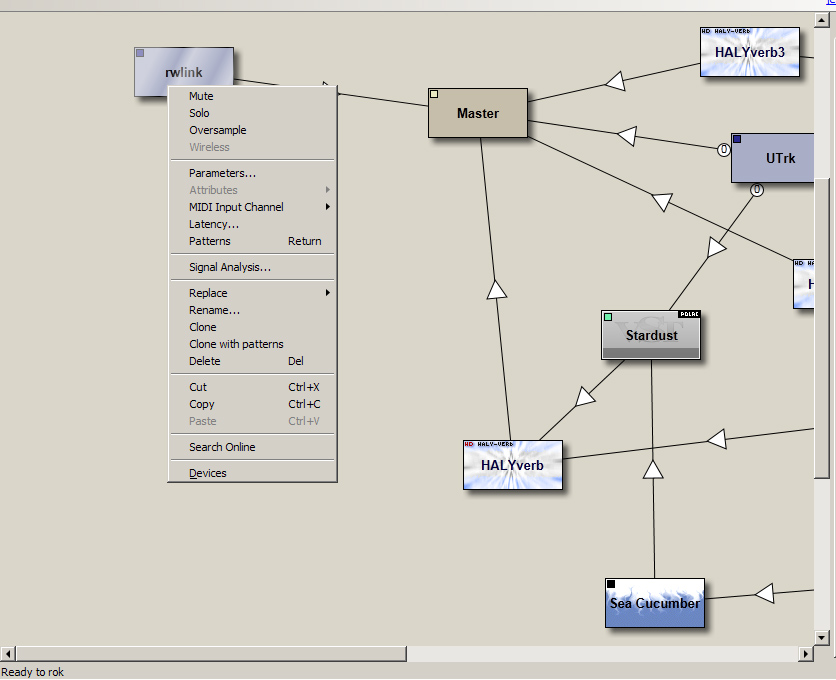The width and height of the screenshot is (836, 680).
Task: Click the amp triangle between HALYverb3 and Master
Action: 616,82
